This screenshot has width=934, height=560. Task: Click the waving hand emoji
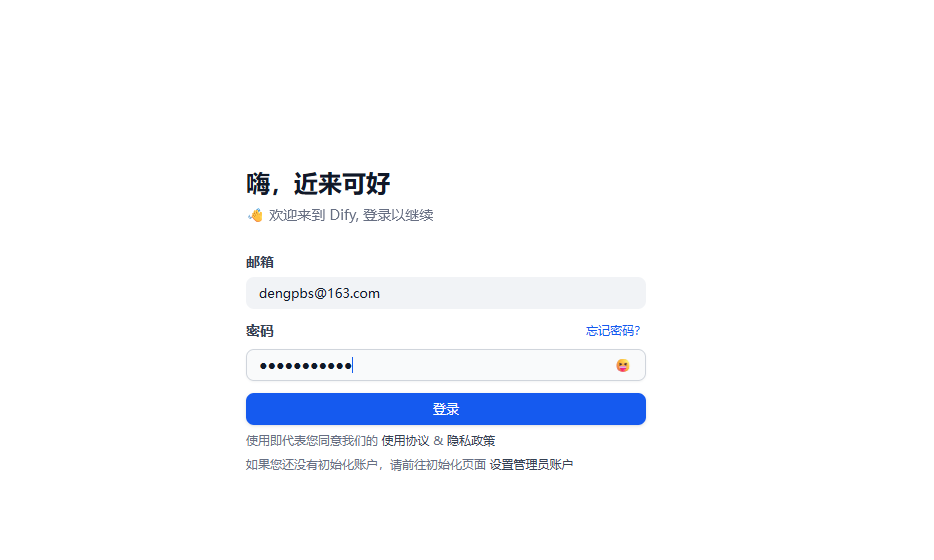255,215
